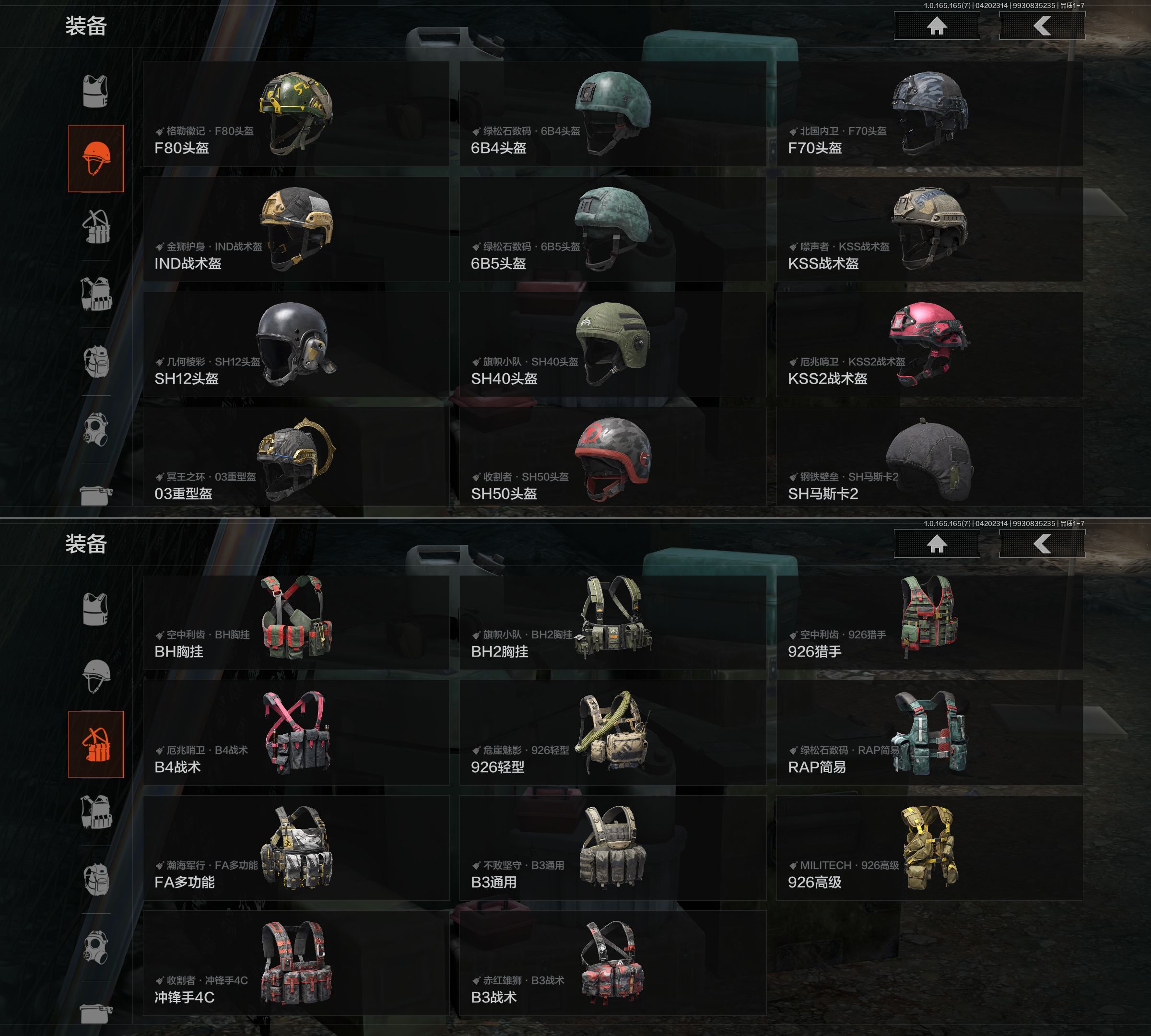Open the FA多功能 chest rig item

(296, 848)
